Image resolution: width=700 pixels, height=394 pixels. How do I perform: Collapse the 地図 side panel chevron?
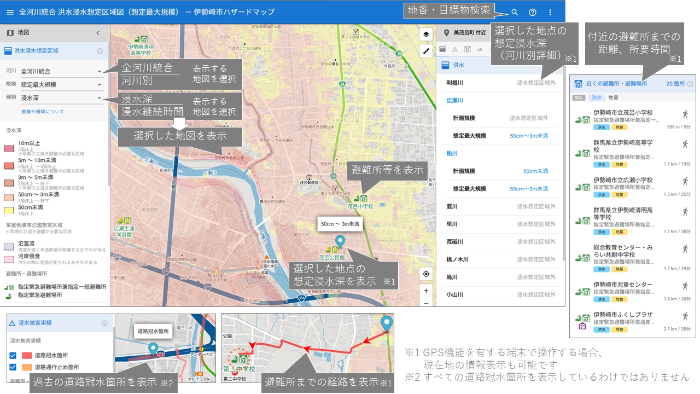click(x=98, y=33)
